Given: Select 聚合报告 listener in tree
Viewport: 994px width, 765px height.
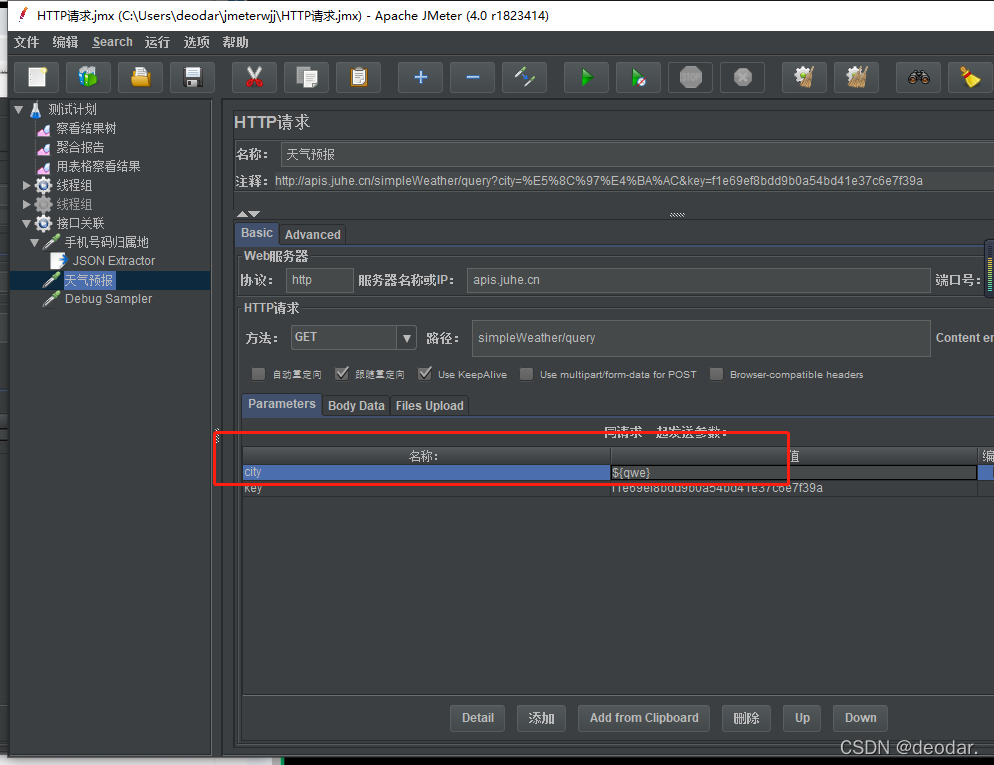Looking at the screenshot, I should click(x=80, y=148).
